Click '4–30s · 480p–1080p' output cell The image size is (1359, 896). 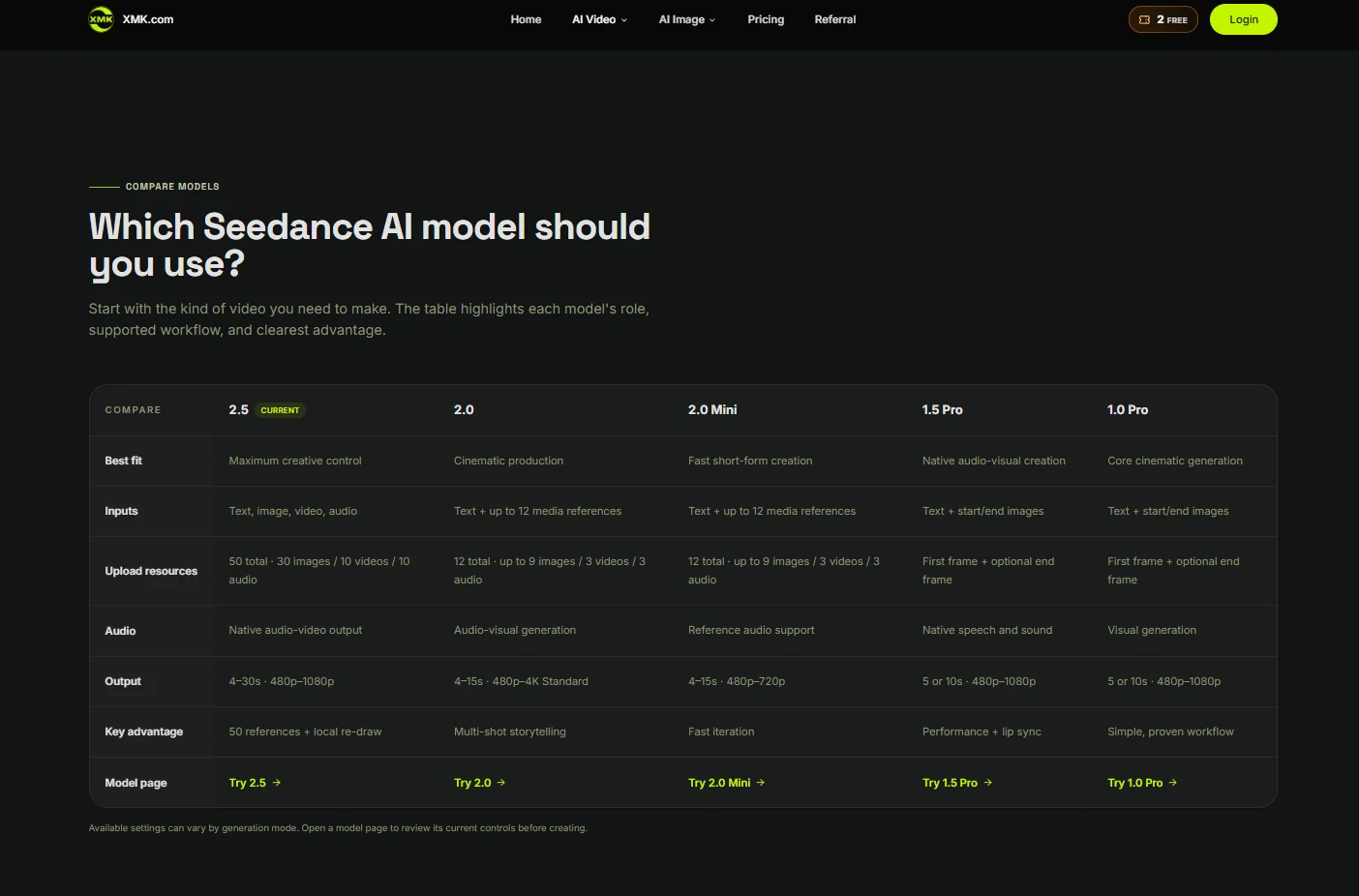click(282, 681)
